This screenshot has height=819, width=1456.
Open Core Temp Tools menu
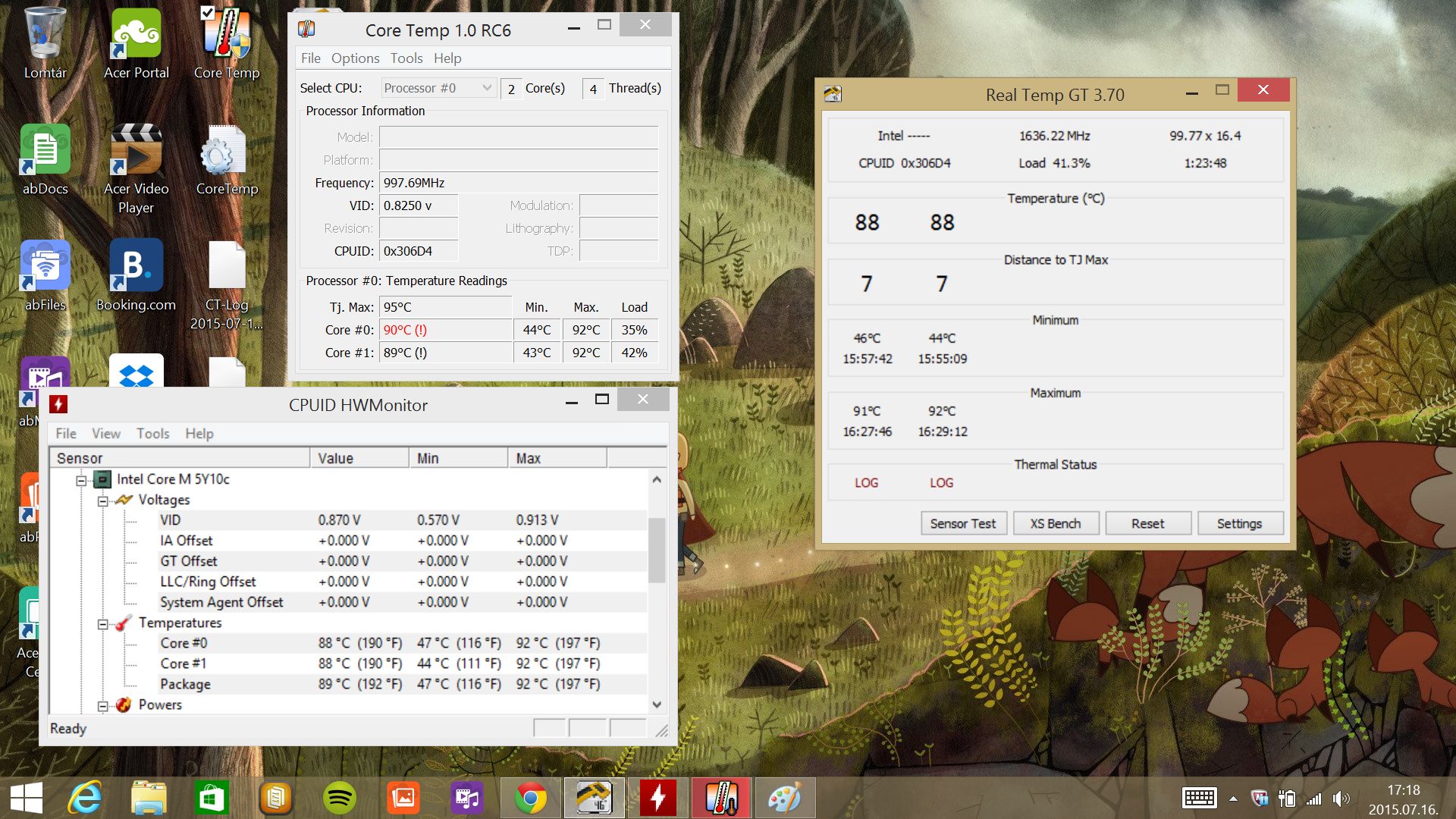406,58
